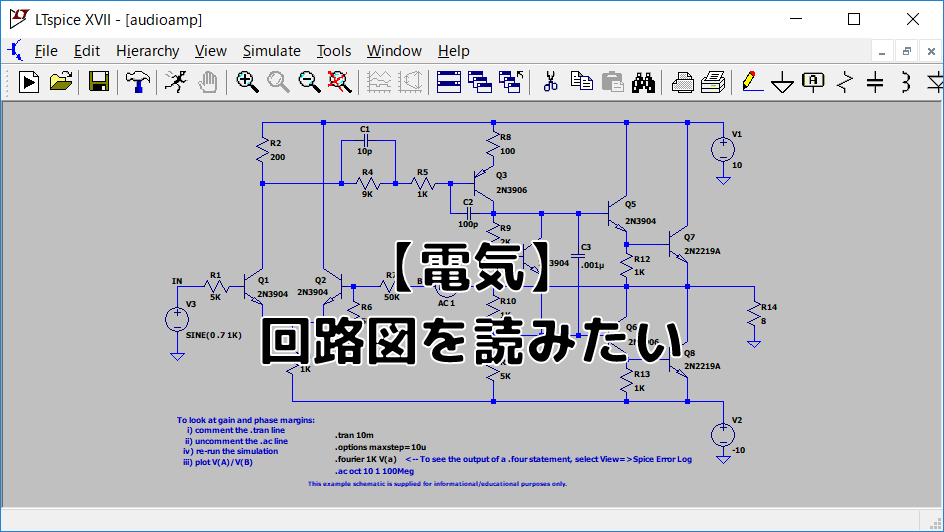Open the Tools menu

tap(334, 51)
